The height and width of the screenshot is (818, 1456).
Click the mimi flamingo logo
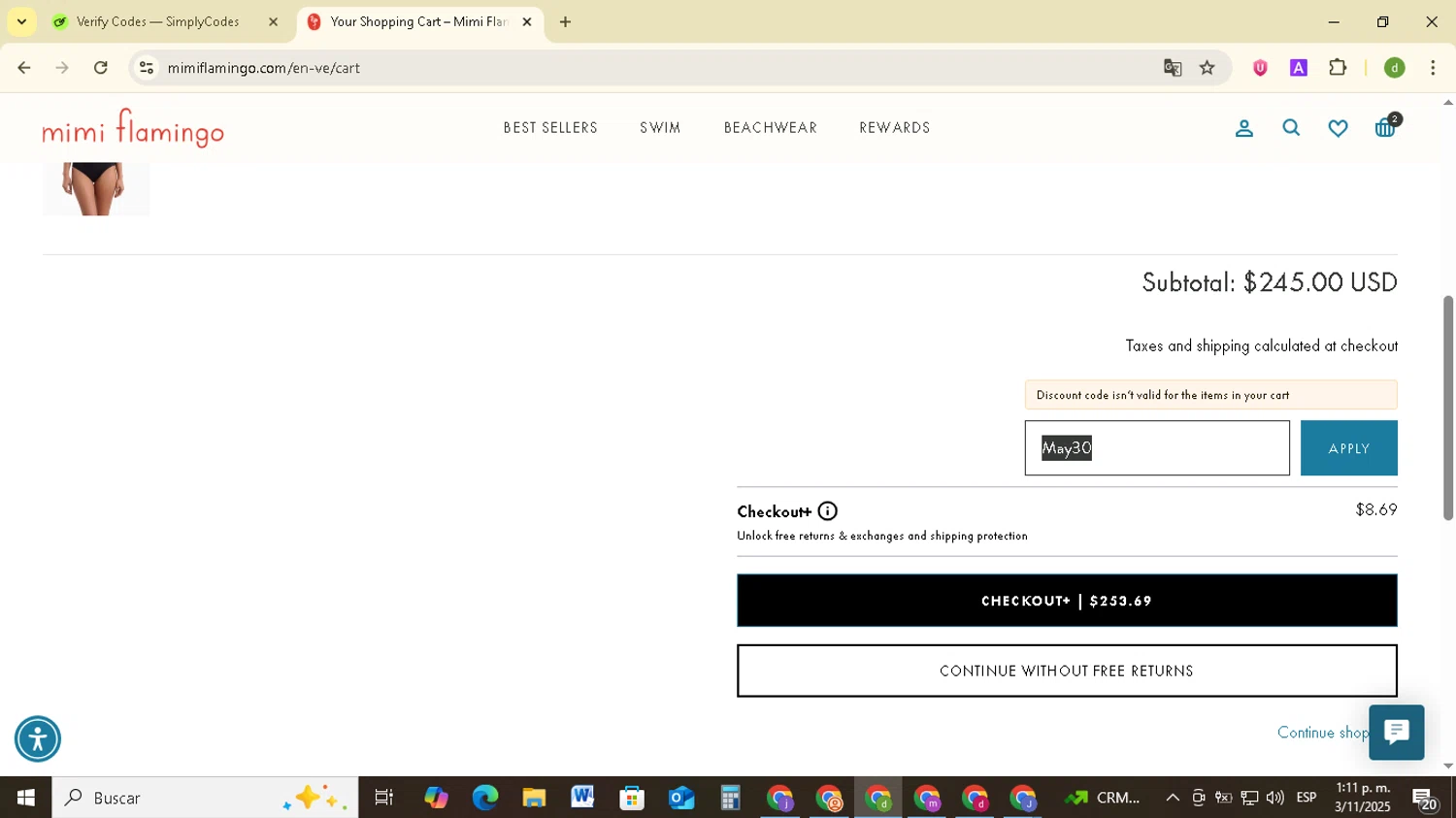pos(133,128)
